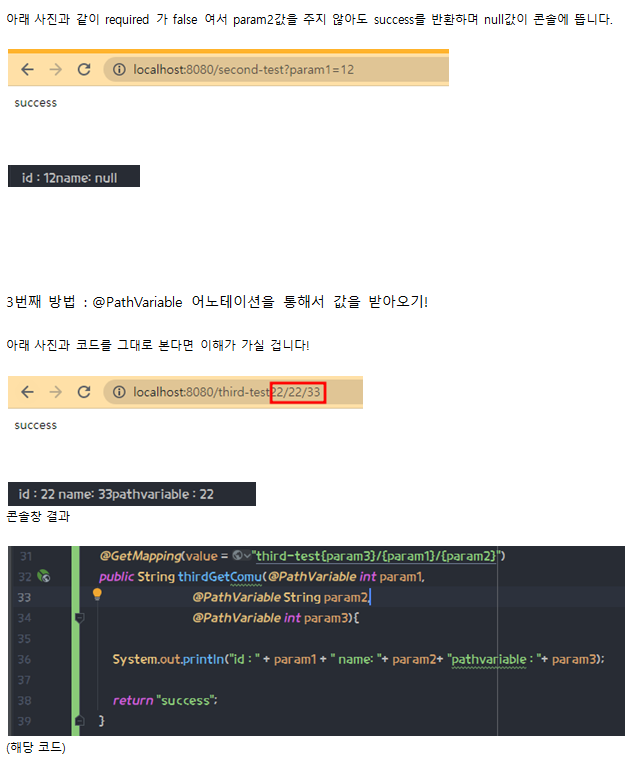The image size is (637, 763).
Task: Click the "third-test{param3}/{param1}/{param2}" mapping string
Action: (376, 556)
